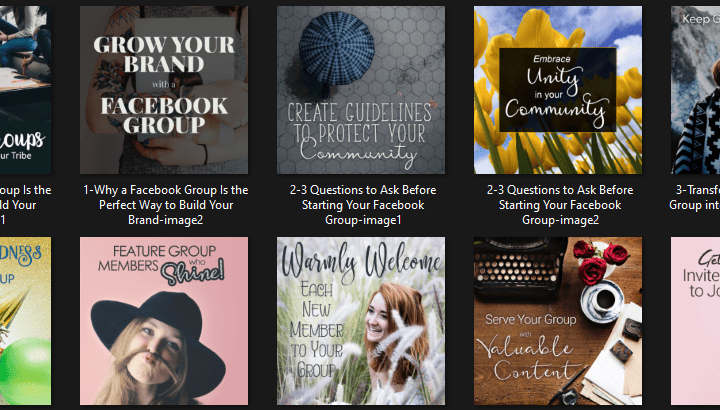Click the blue umbrella in the Guidelines image

336,48
